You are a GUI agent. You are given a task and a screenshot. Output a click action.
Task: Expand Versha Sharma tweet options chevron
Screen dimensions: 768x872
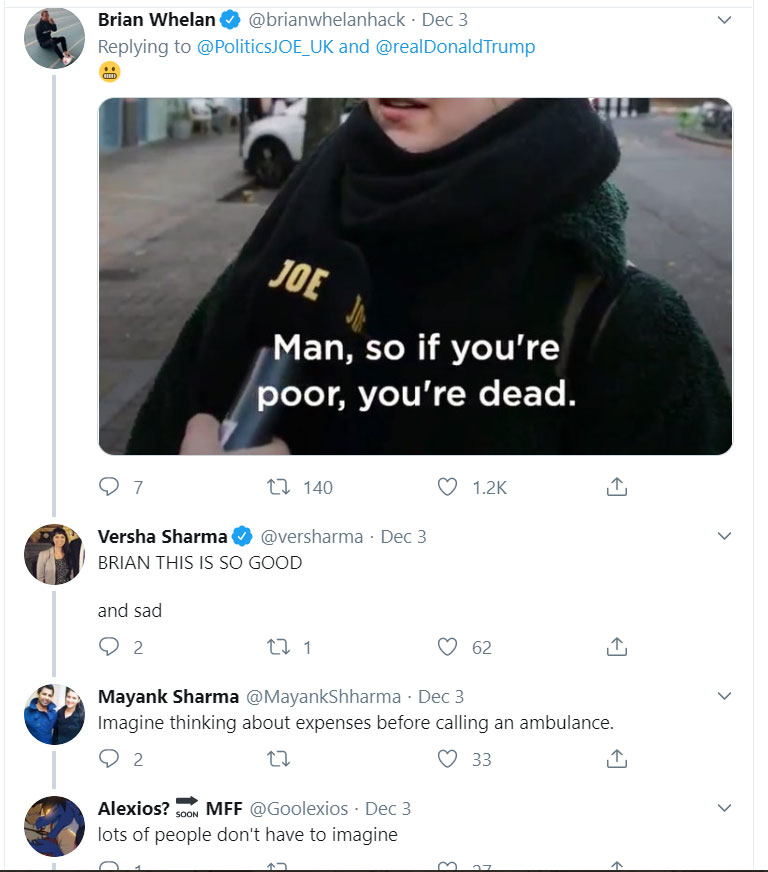click(x=725, y=537)
